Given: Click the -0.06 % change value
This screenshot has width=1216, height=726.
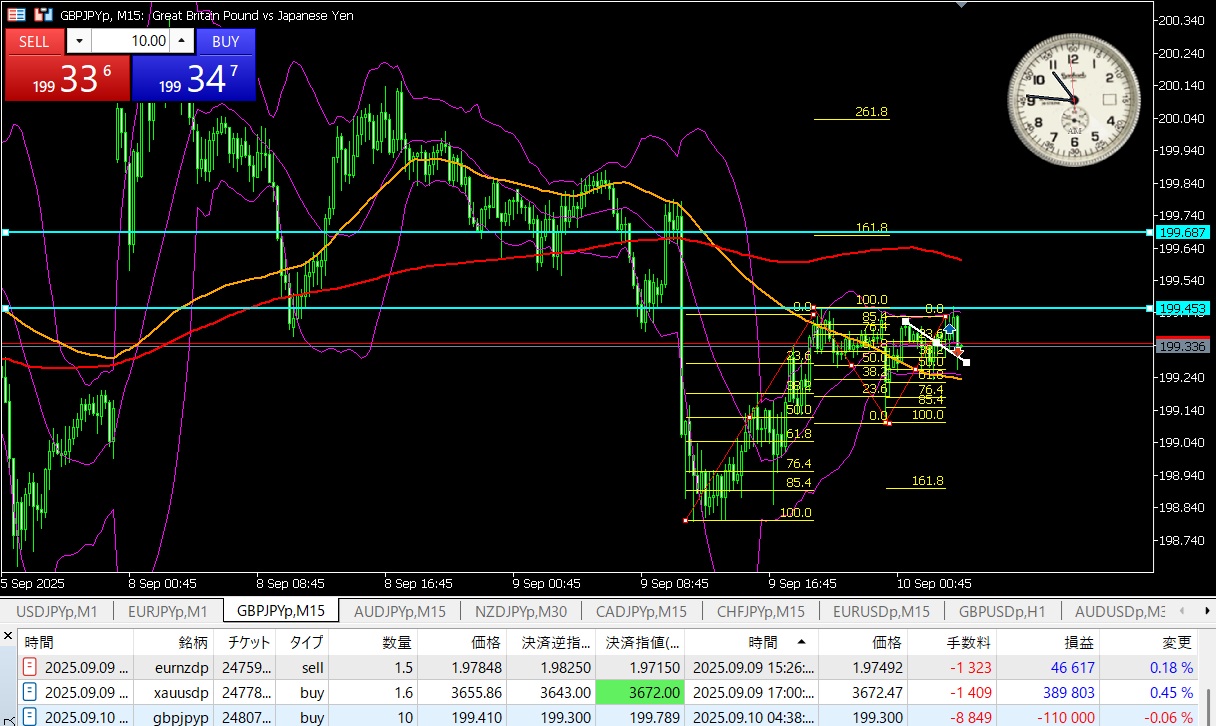Looking at the screenshot, I should [x=1167, y=717].
